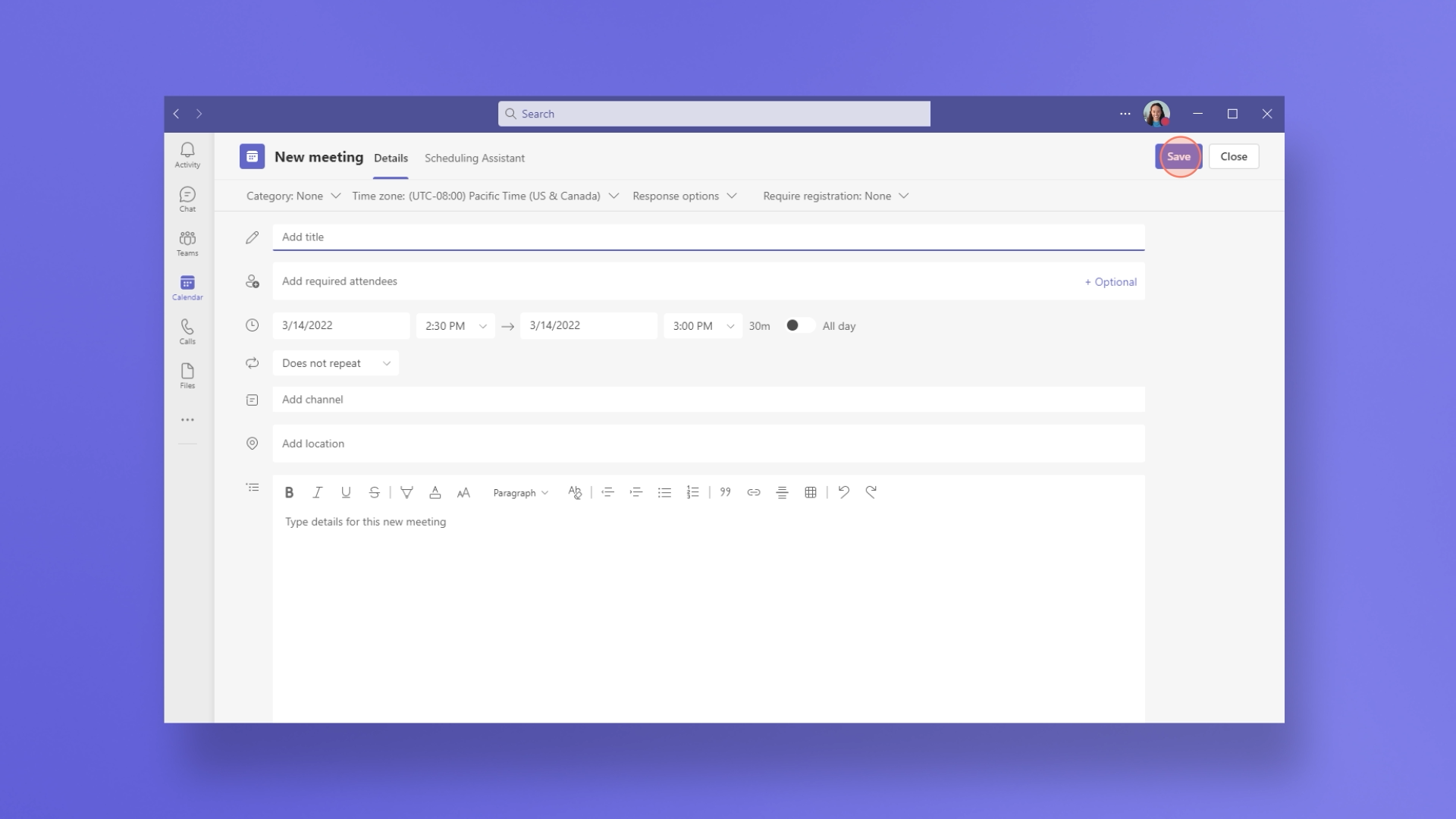Switch to Scheduling Assistant tab
1456x819 pixels.
475,158
